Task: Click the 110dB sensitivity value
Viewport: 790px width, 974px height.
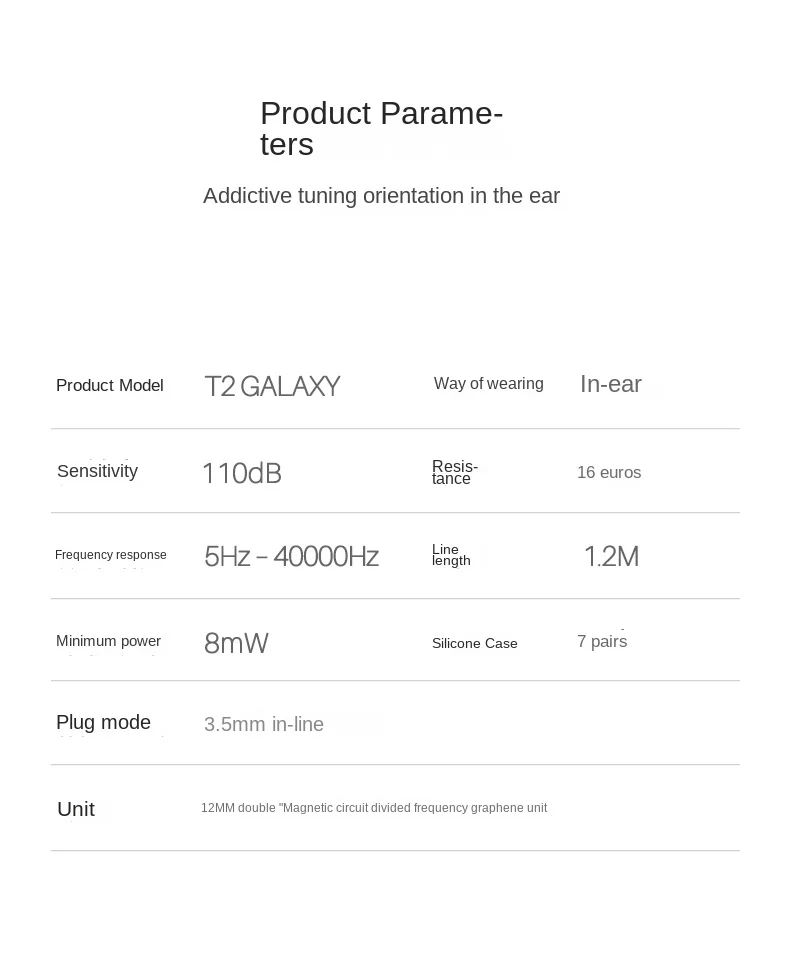Action: click(242, 473)
